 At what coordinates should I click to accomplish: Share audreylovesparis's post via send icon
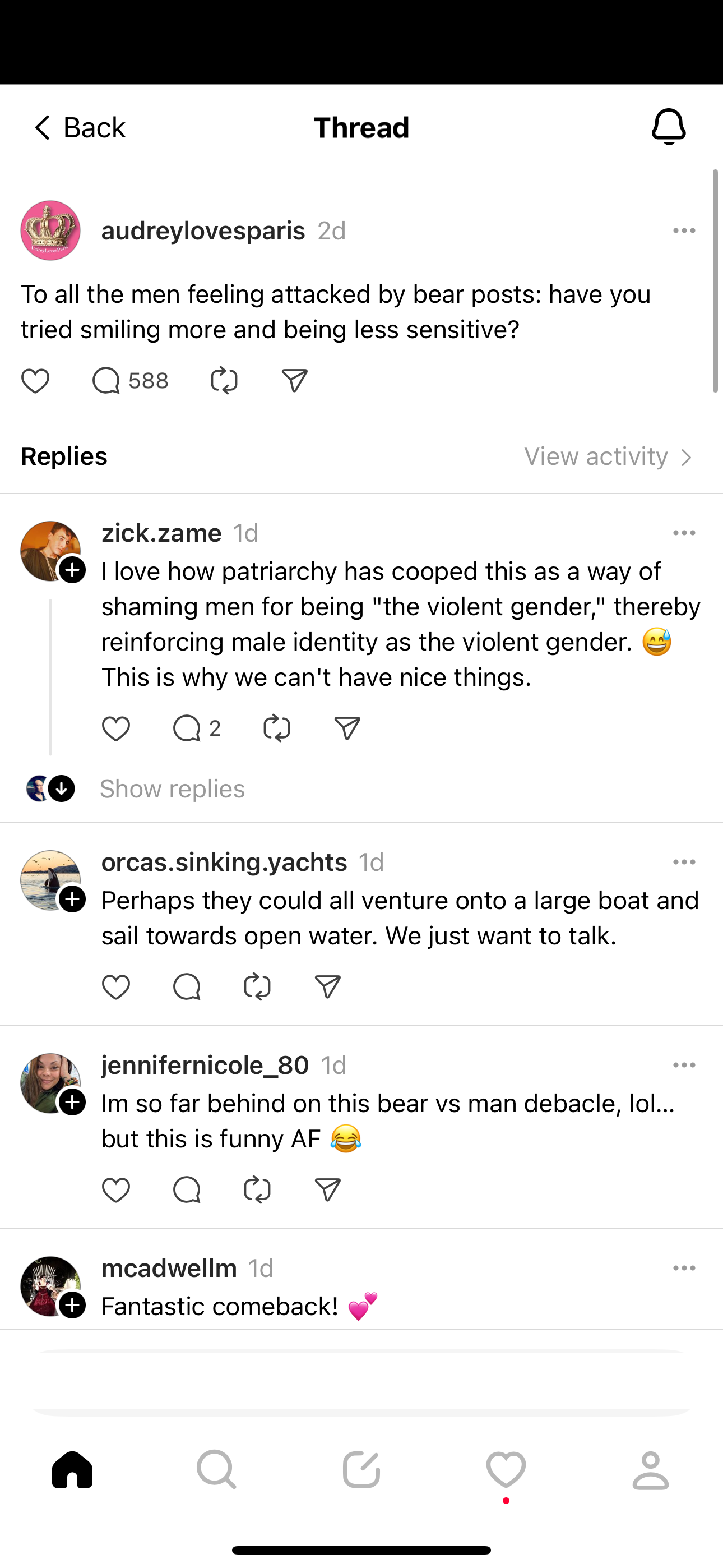click(295, 381)
